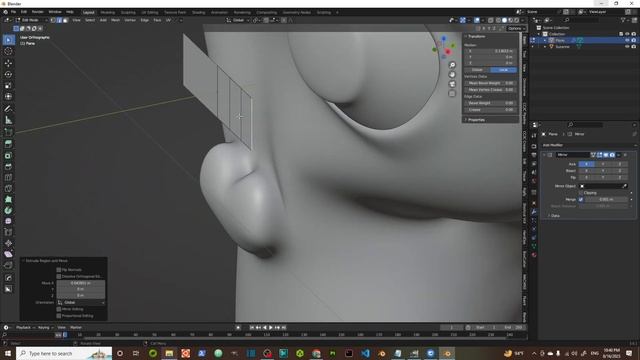Open the Options dropdown

[516, 29]
